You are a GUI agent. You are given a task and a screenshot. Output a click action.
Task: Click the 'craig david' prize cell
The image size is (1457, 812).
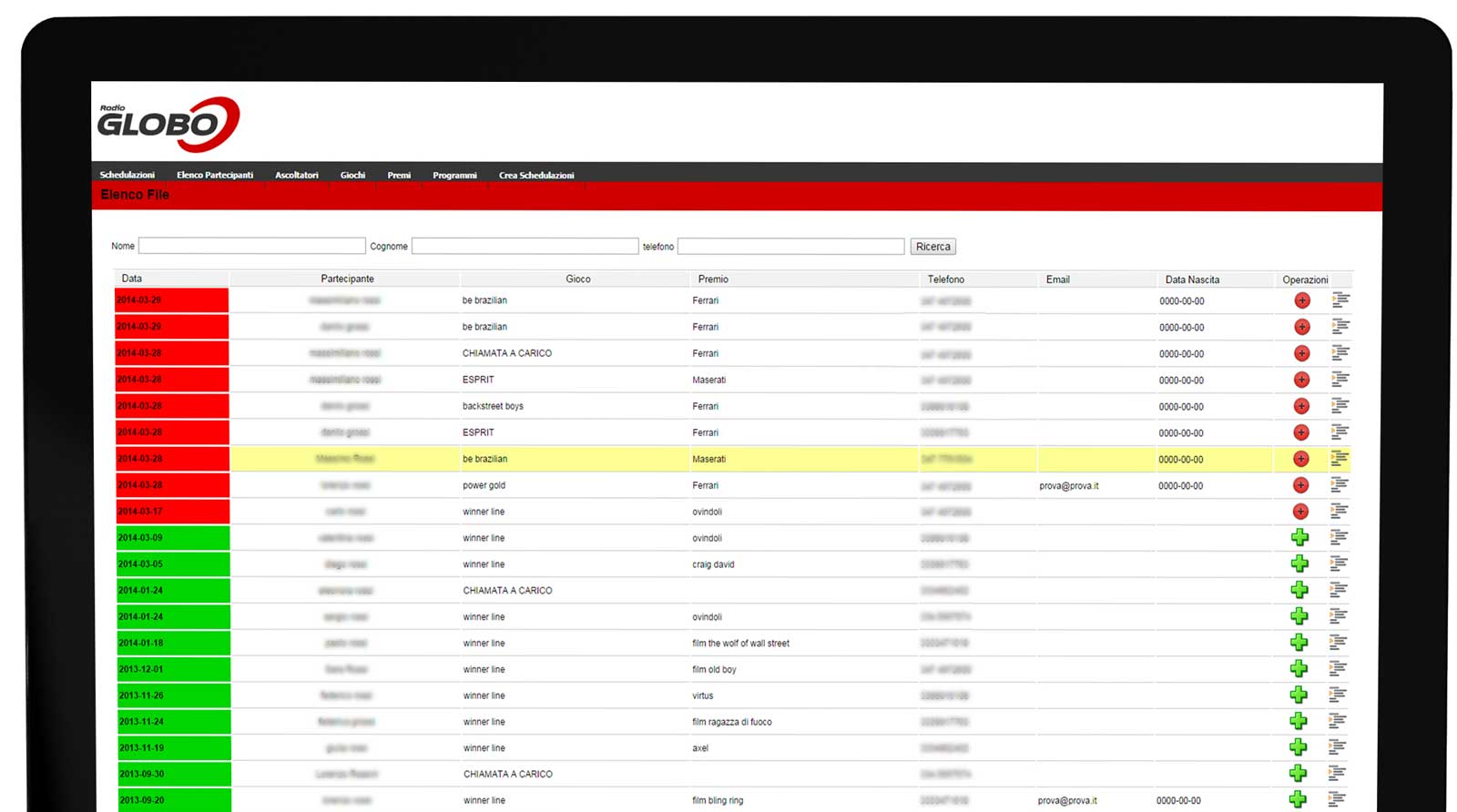(713, 564)
